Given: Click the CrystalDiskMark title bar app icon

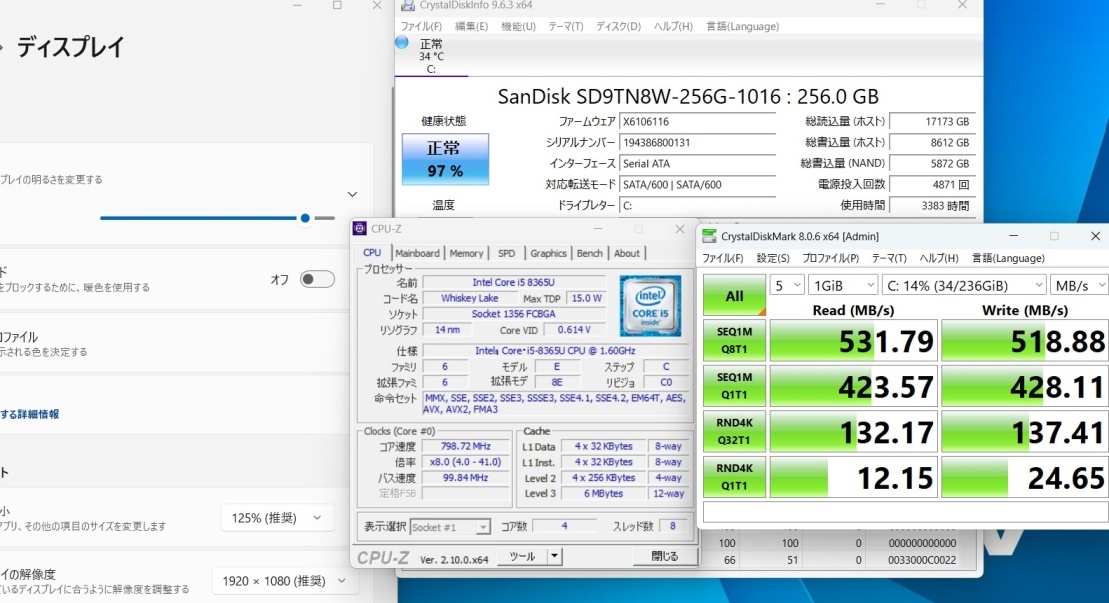Looking at the screenshot, I should tap(709, 236).
